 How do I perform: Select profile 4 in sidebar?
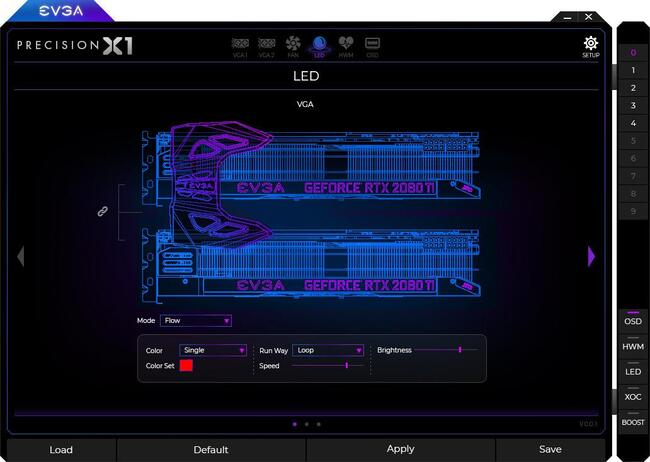633,123
